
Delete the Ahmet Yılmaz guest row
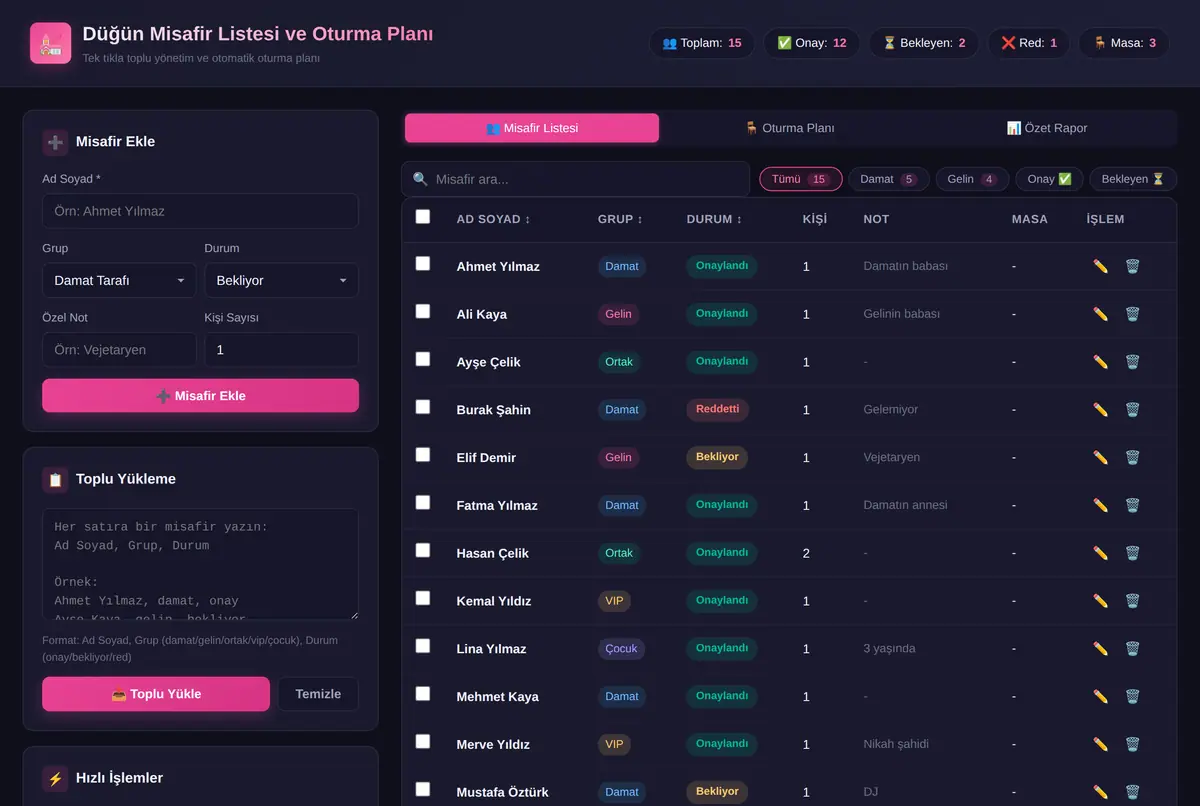1132,266
